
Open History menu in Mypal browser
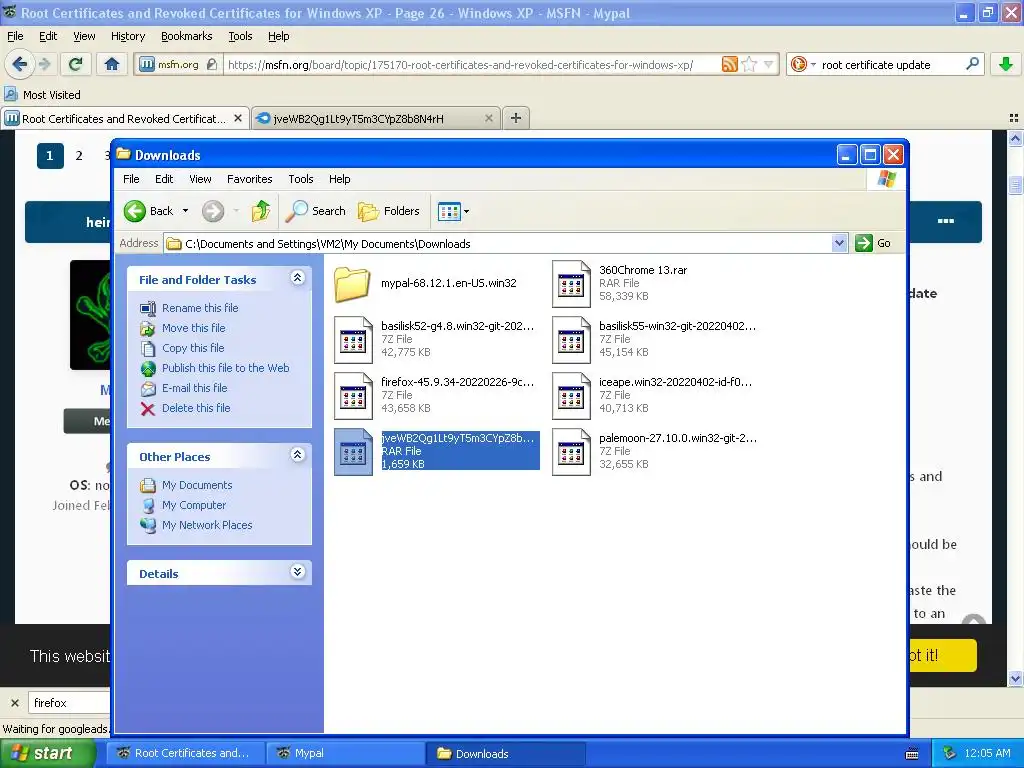click(x=127, y=36)
